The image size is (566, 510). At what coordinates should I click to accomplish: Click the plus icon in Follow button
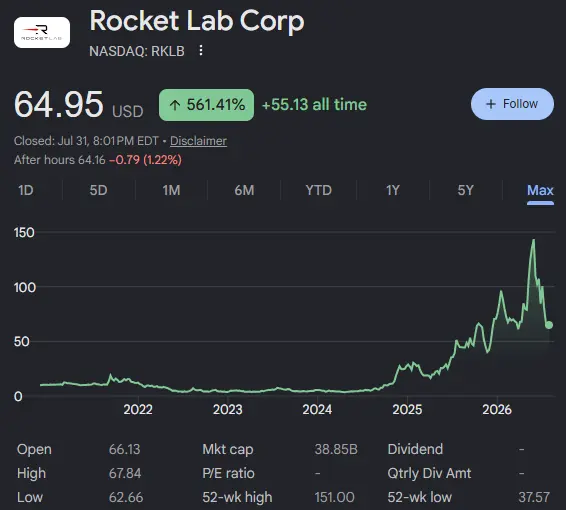click(491, 104)
